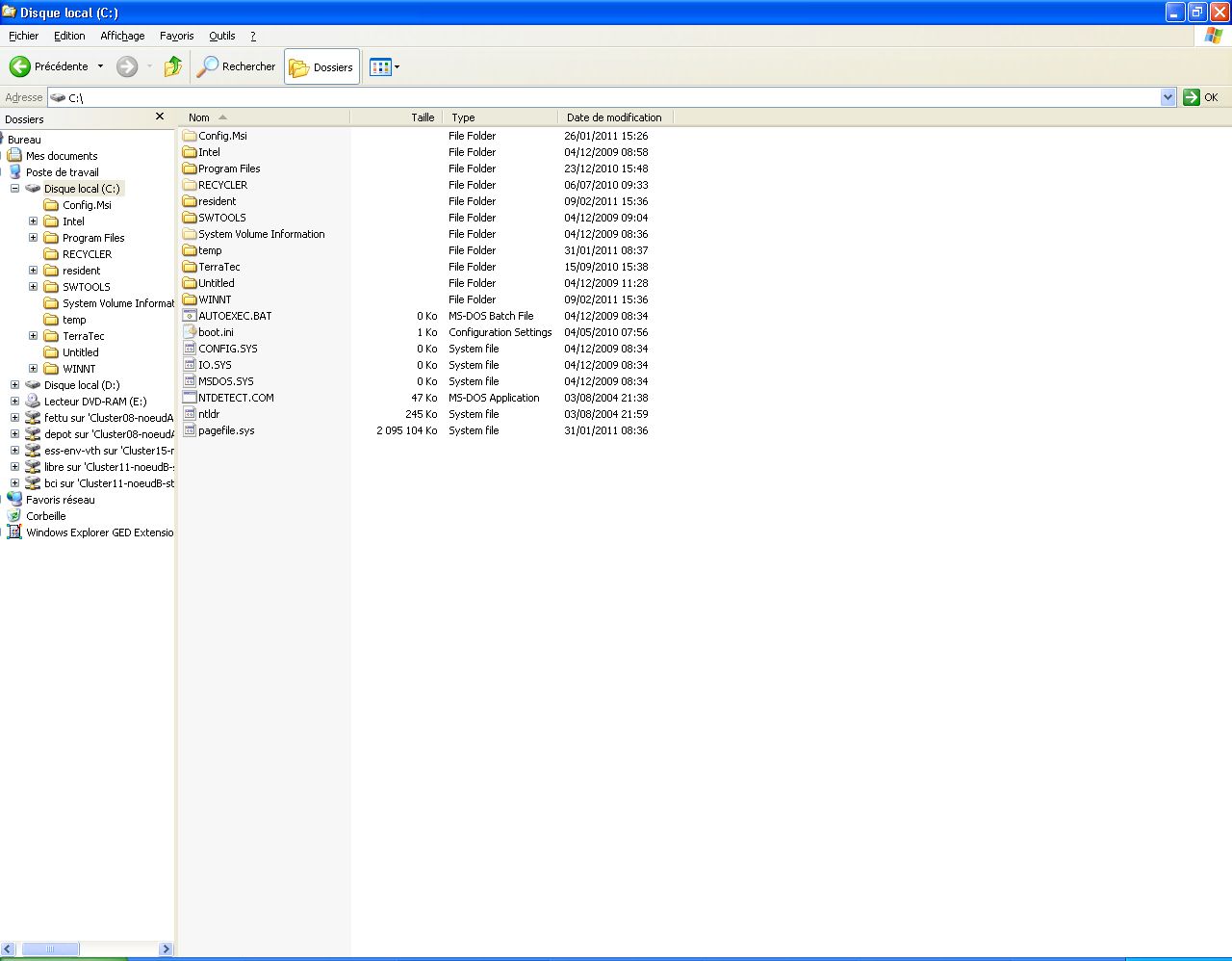Screen dimensions: 1232x961
Task: Select the System Volume Information folder icon in list
Action: pos(190,234)
